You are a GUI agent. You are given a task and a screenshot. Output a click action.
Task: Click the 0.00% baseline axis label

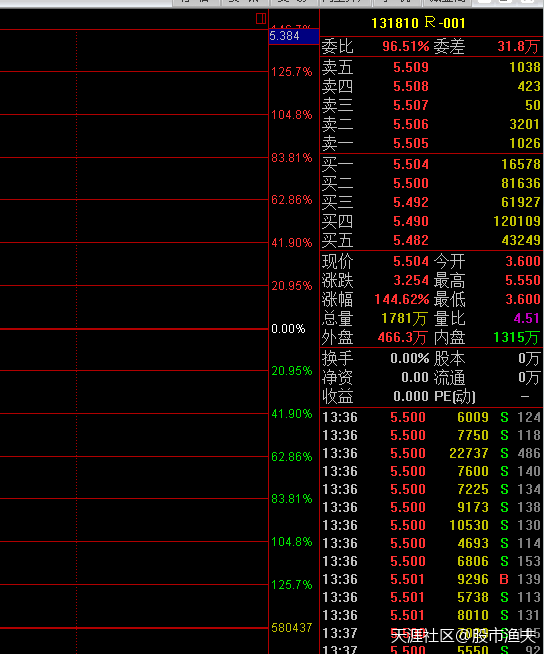pos(288,329)
